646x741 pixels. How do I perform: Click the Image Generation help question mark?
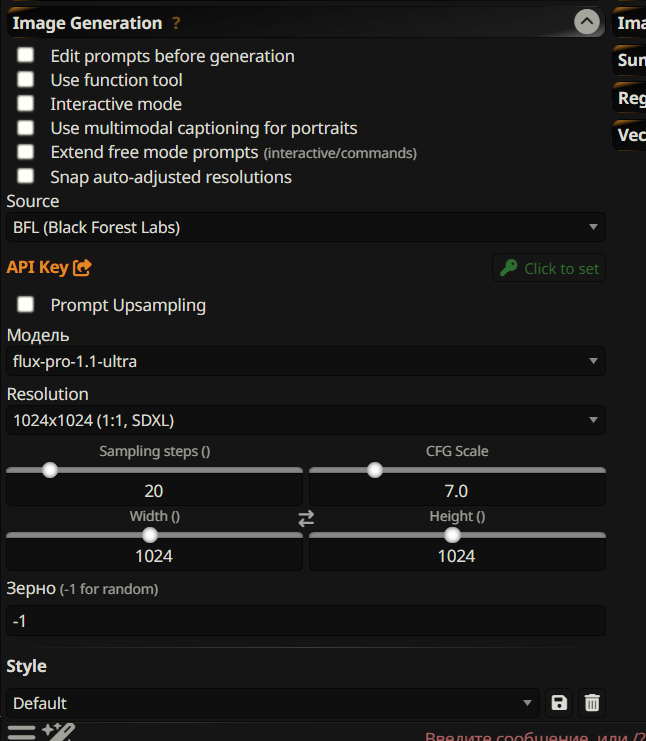coord(176,23)
